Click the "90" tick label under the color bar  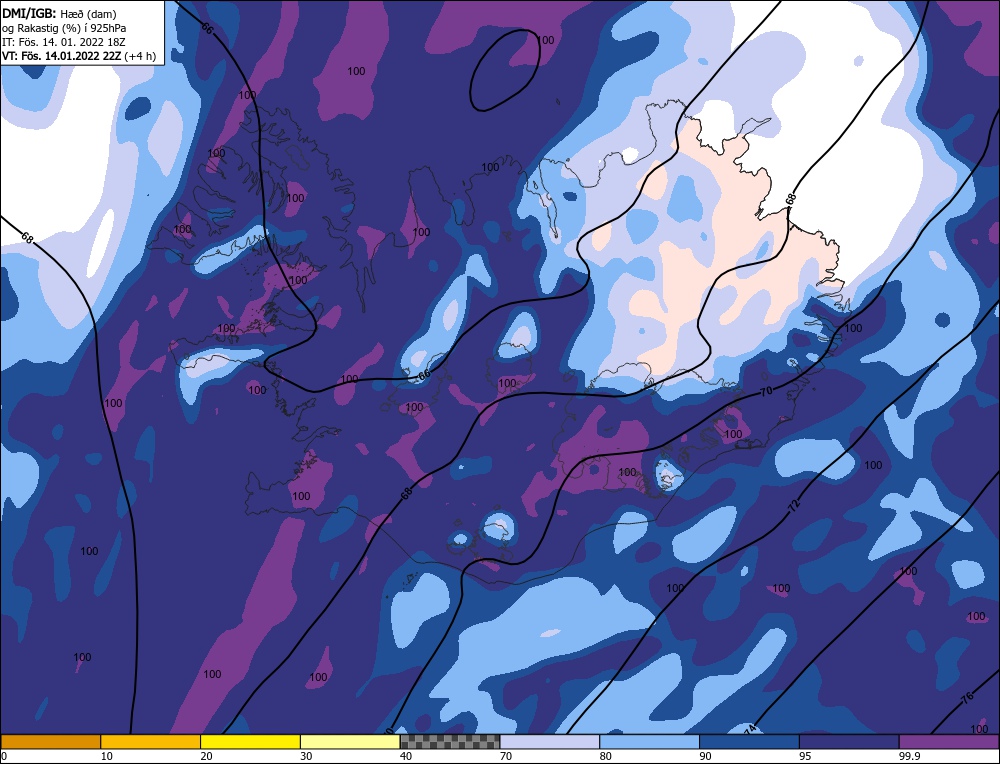click(x=705, y=756)
